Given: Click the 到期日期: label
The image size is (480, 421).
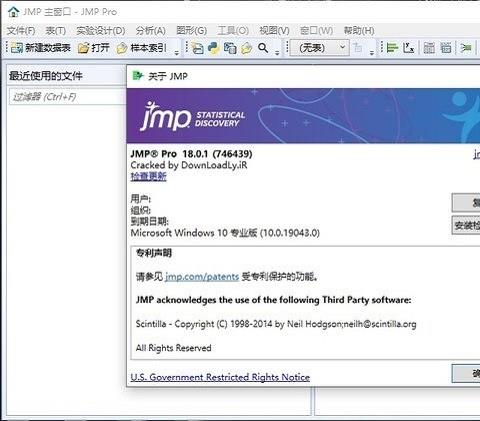Looking at the screenshot, I should point(150,221).
